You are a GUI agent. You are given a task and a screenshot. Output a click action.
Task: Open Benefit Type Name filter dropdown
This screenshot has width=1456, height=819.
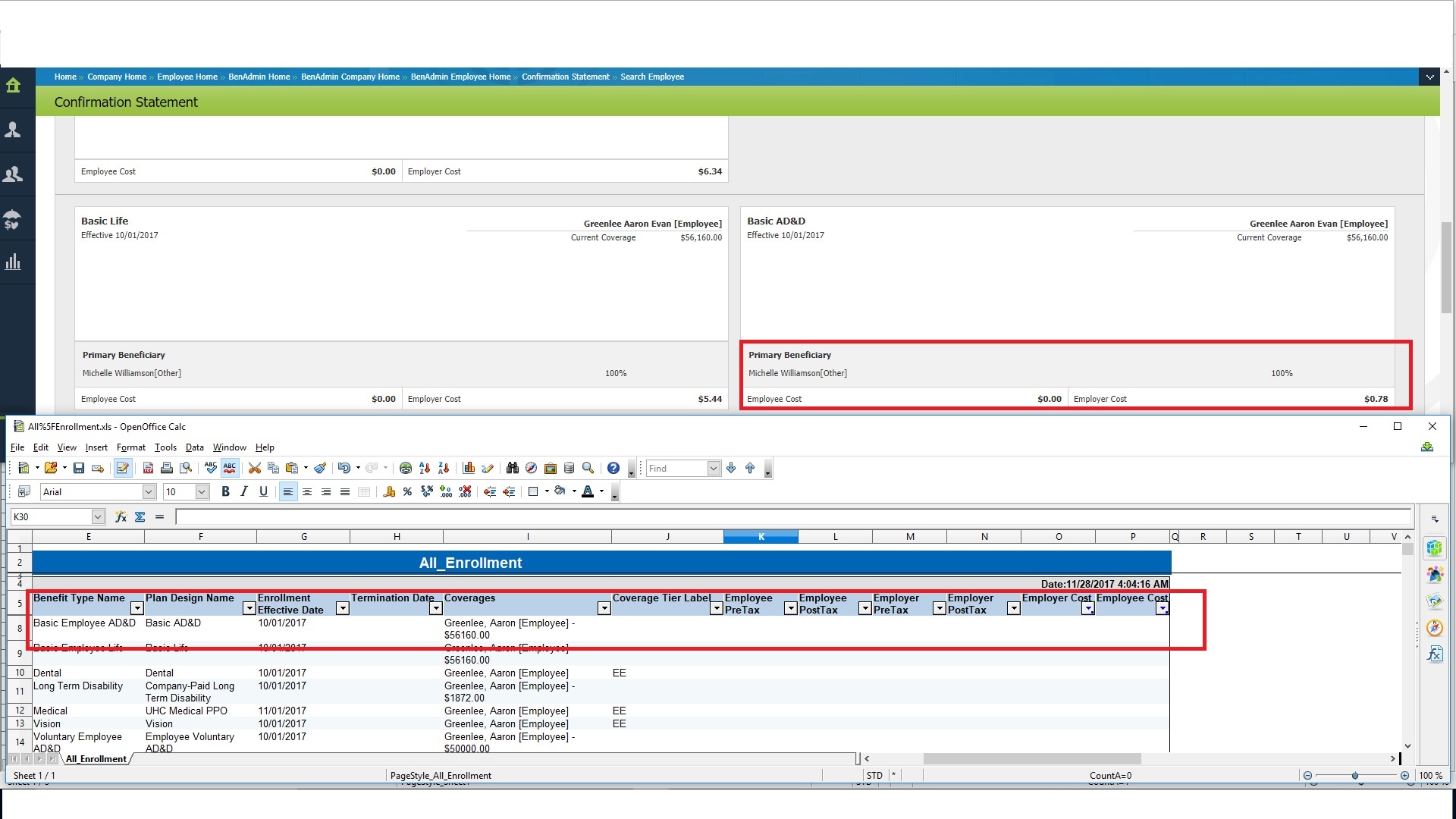pos(136,608)
